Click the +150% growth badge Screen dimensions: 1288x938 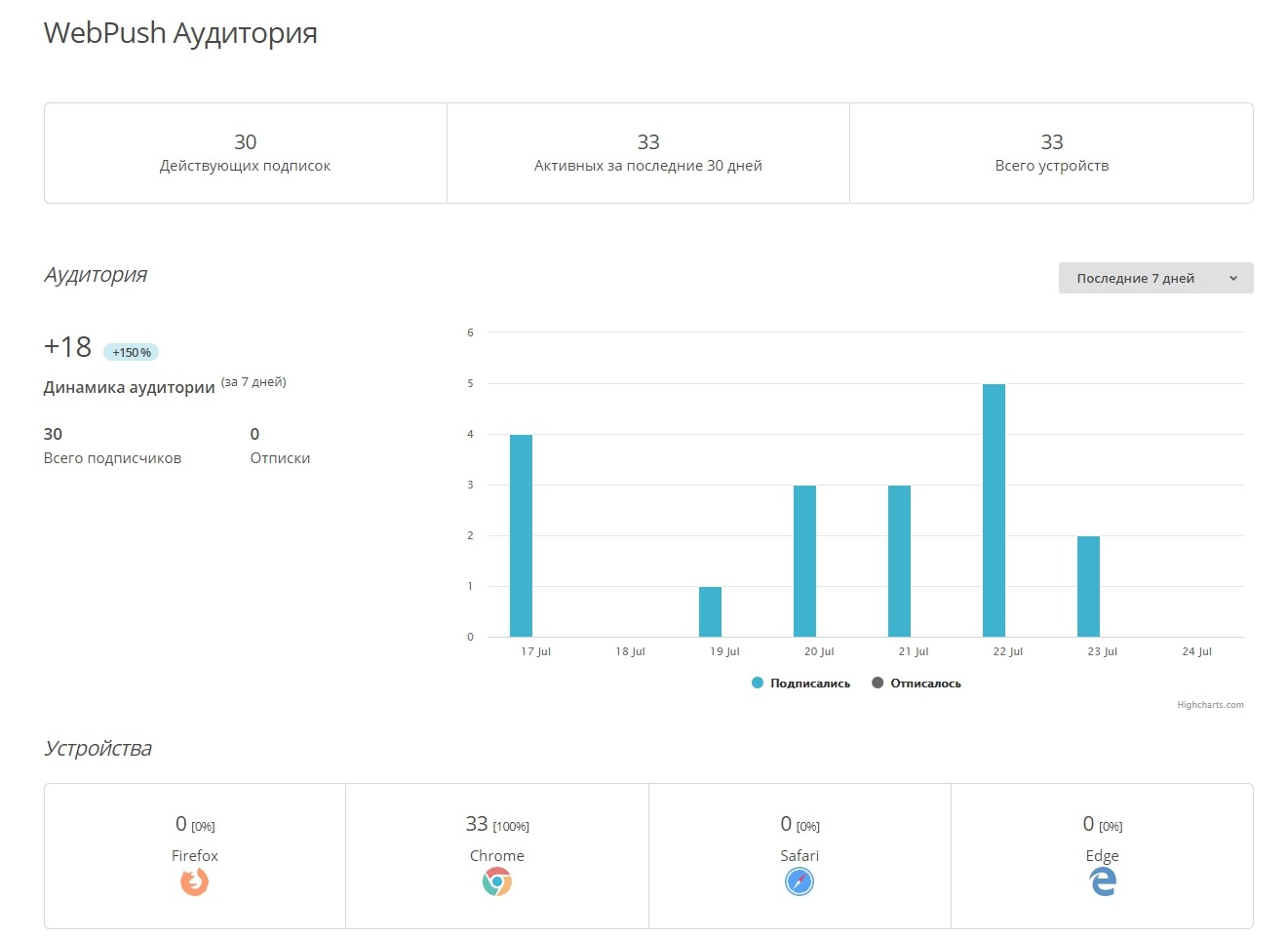coord(131,352)
